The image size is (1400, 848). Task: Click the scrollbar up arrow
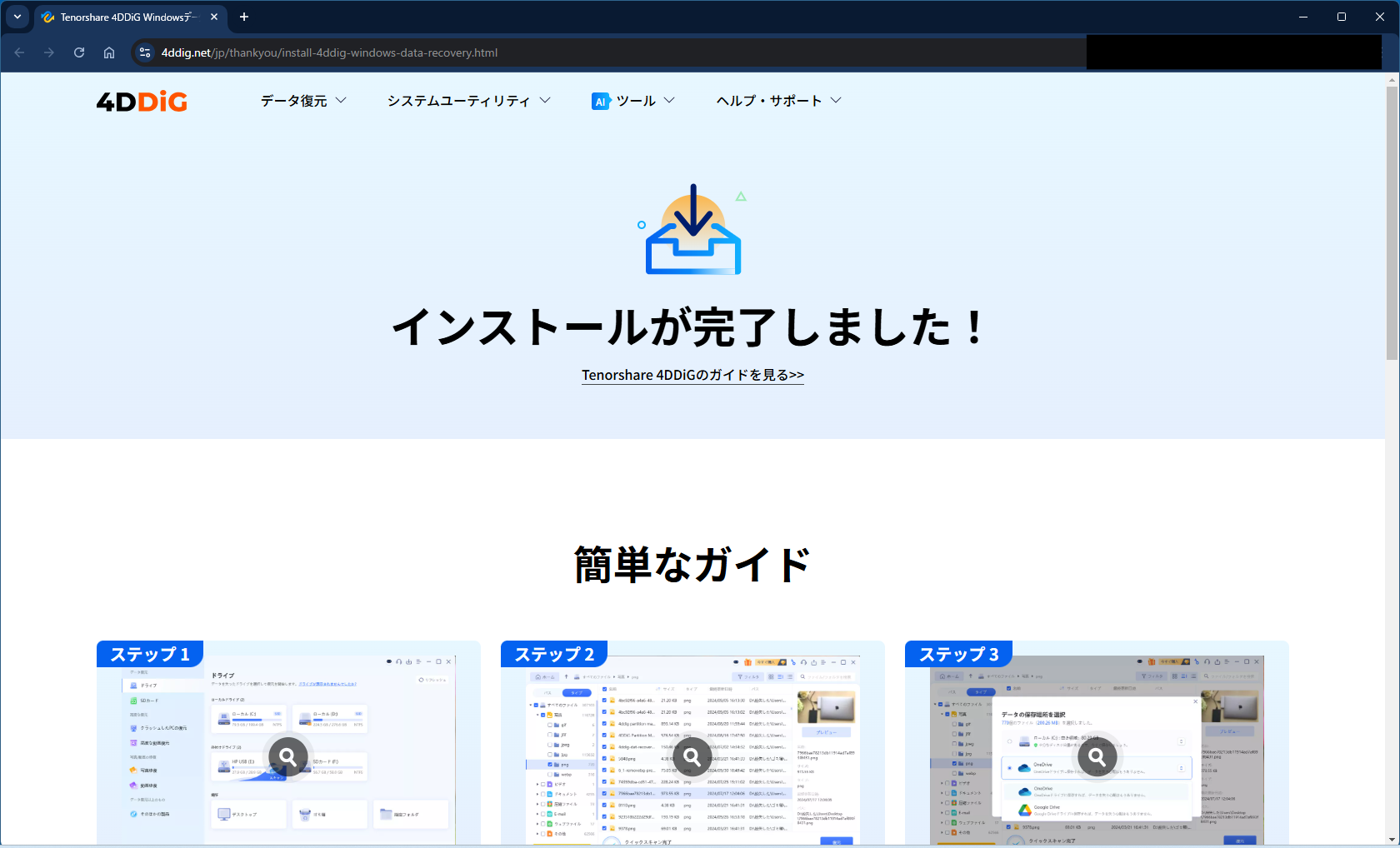[1392, 80]
